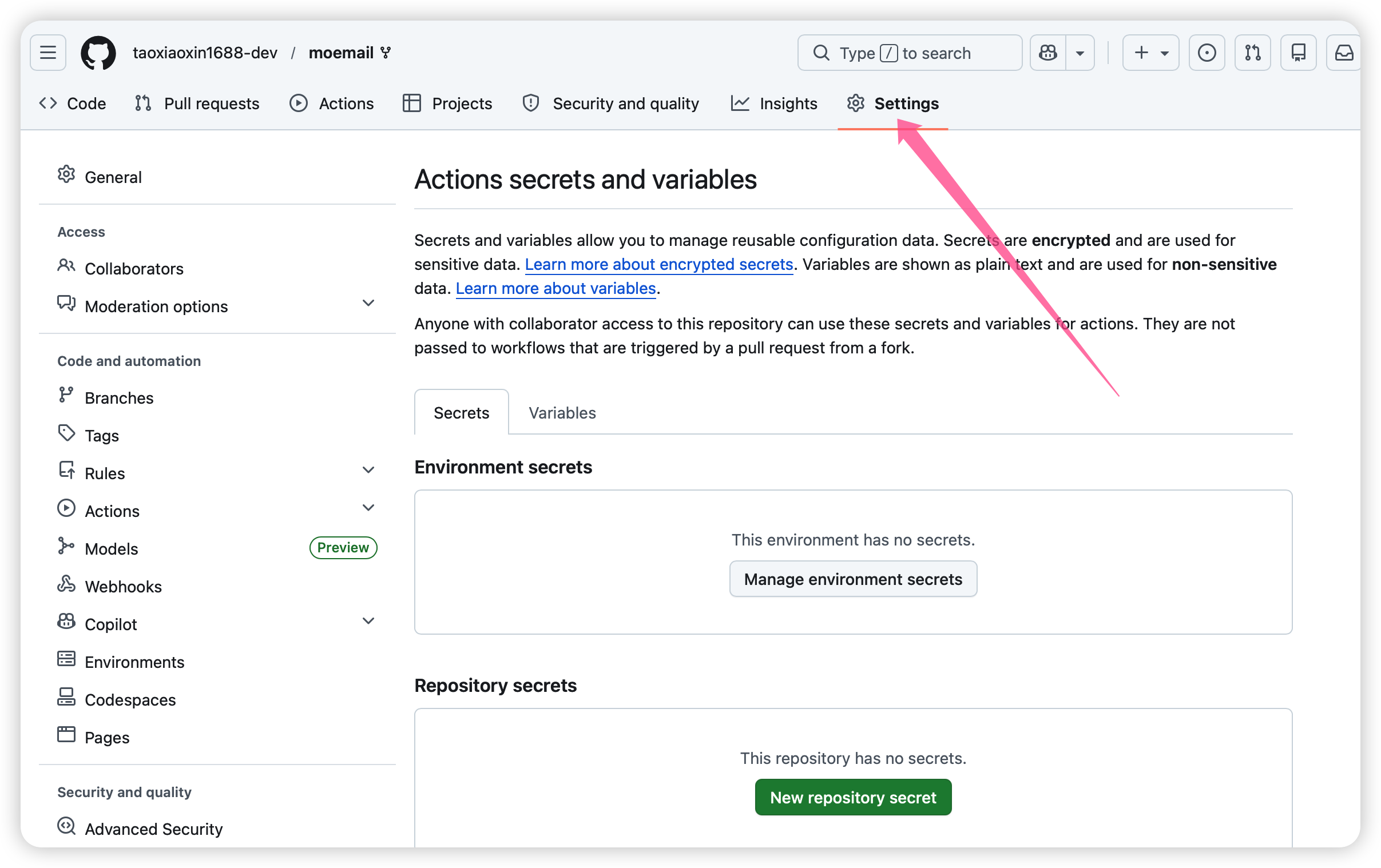The image size is (1381, 868).
Task: Open Learn more about encrypted secrets link
Action: [x=659, y=264]
